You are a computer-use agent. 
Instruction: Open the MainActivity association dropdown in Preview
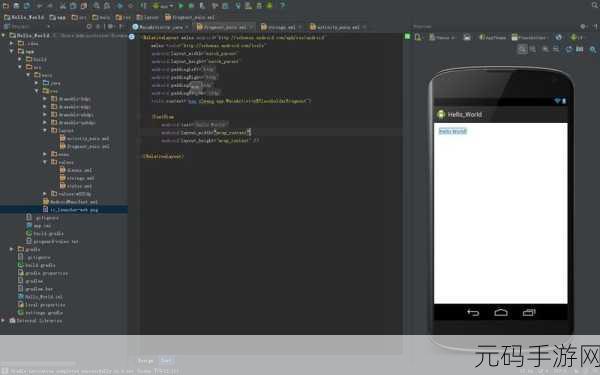529,37
